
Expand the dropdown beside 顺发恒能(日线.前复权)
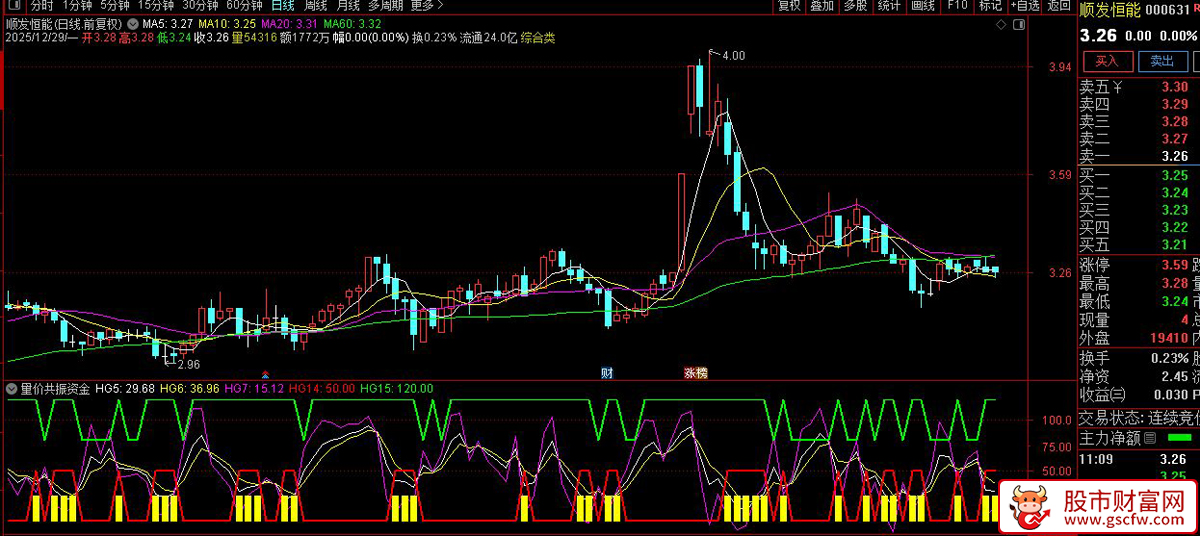pyautogui.click(x=132, y=23)
